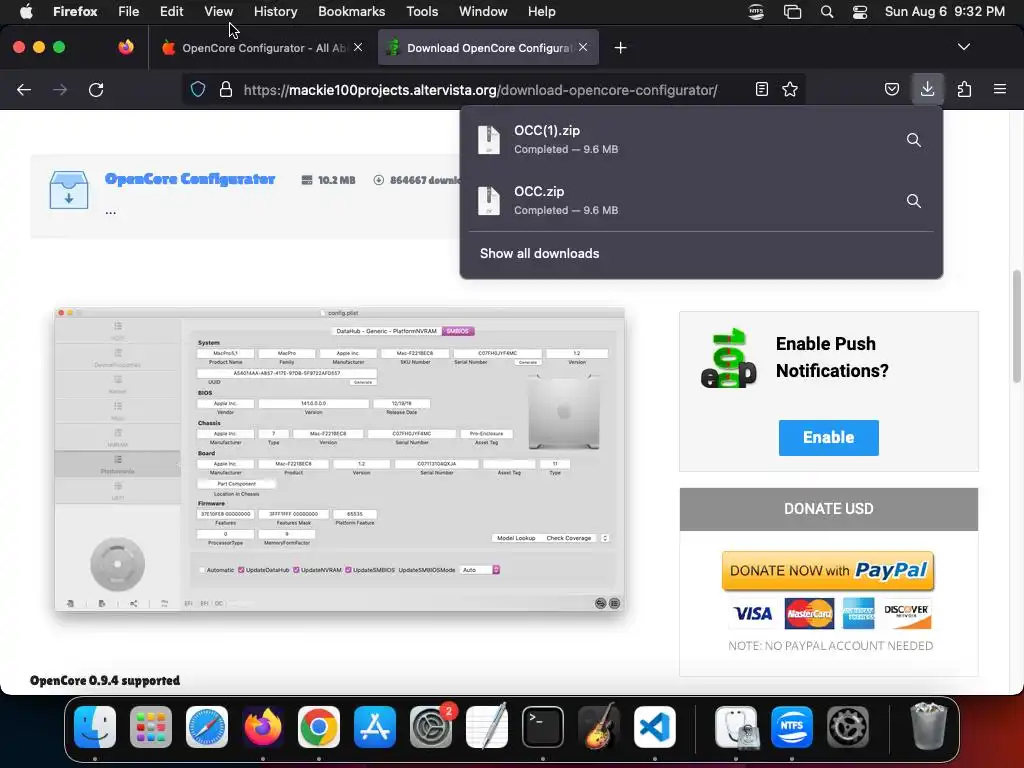Open the OpenCore Configurator screenshot image
The image size is (1024, 768).
pos(340,460)
